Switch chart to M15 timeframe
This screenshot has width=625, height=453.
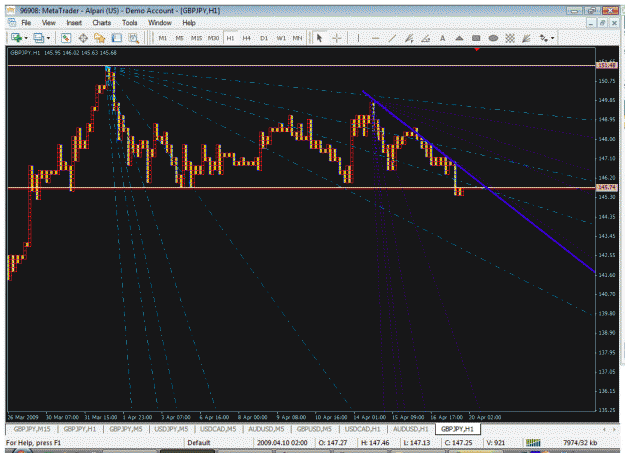(196, 38)
